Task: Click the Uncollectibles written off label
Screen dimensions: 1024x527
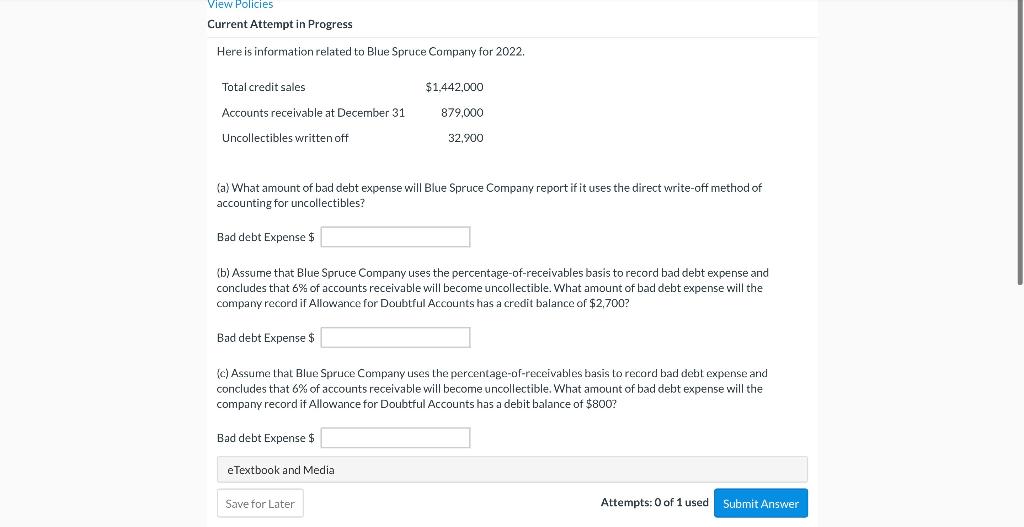Action: tap(285, 138)
